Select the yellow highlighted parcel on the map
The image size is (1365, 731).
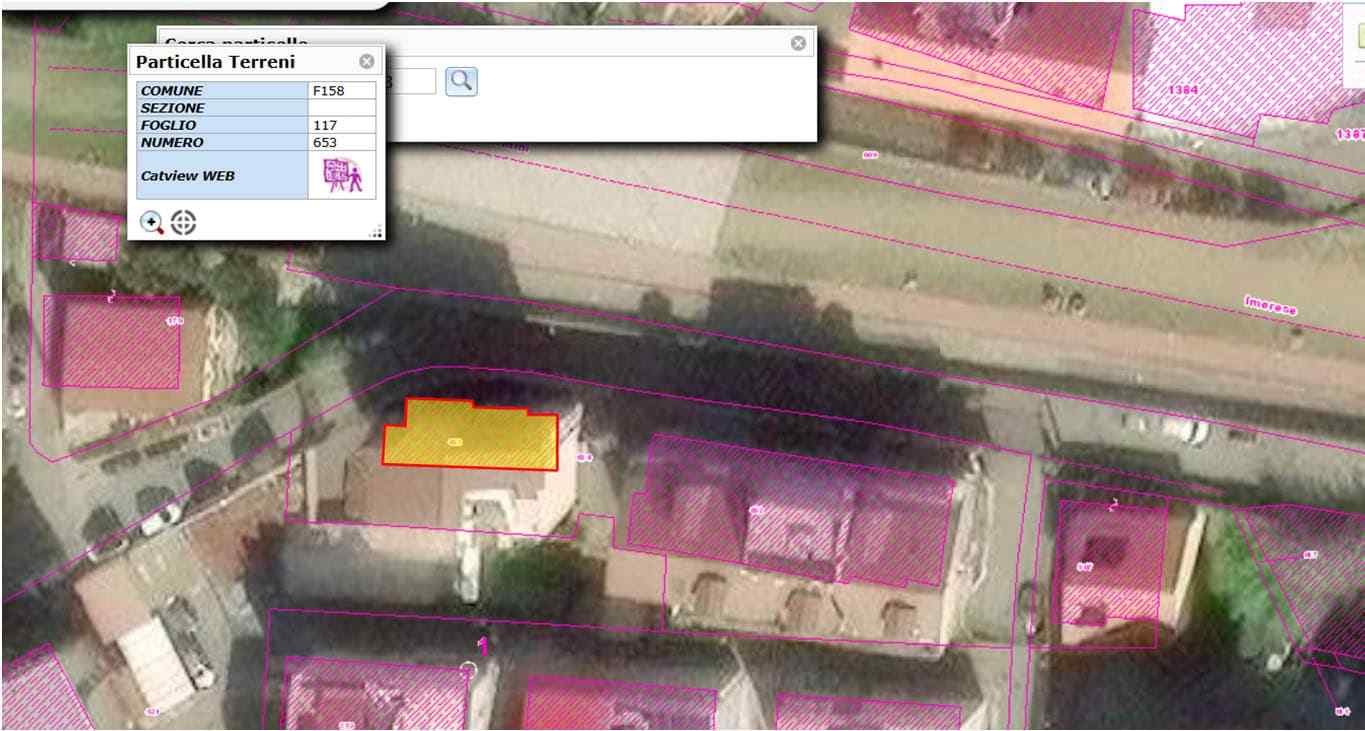point(470,437)
